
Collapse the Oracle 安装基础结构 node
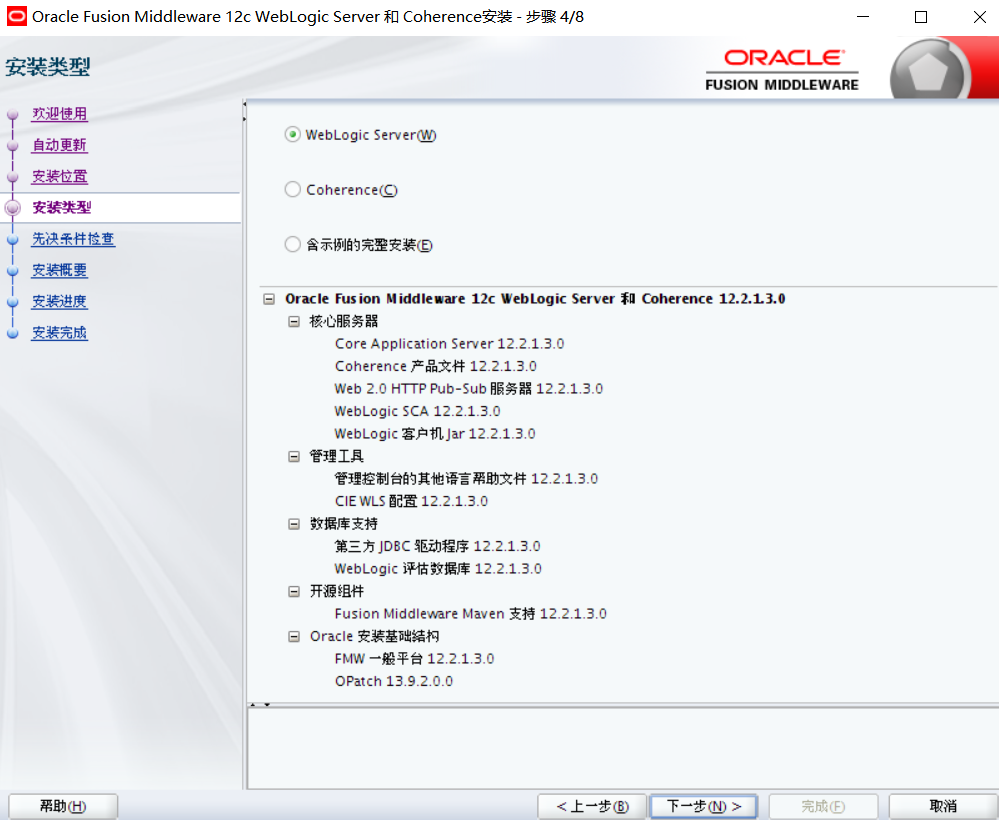click(x=293, y=635)
